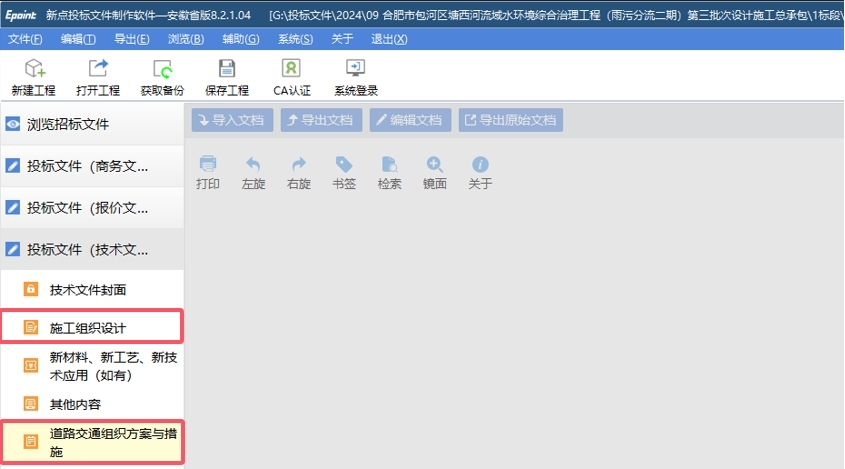Click the 导入文档 button
Image resolution: width=845 pixels, height=469 pixels.
(232, 120)
